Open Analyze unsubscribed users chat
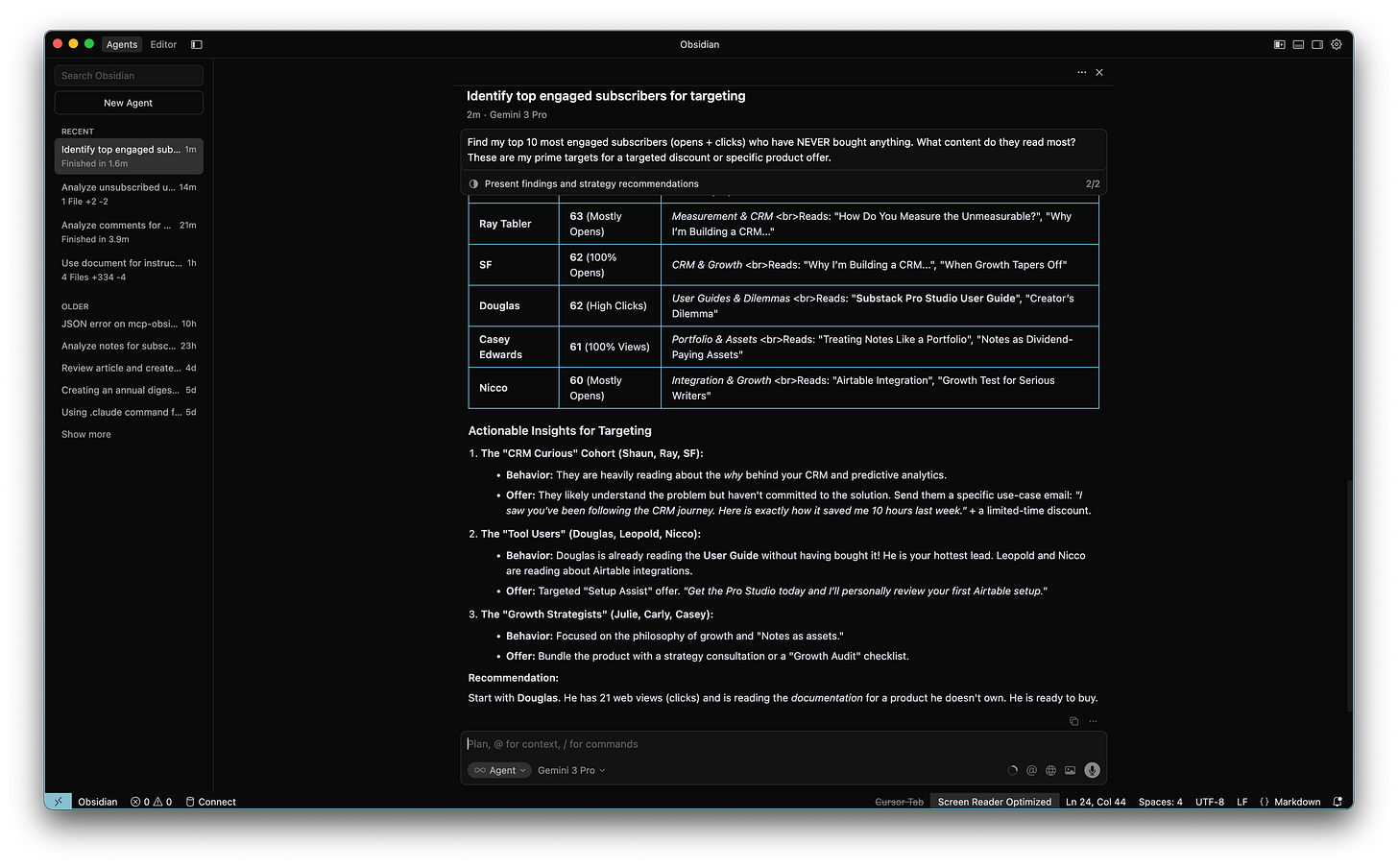Image resolution: width=1398 pixels, height=868 pixels. [129, 194]
